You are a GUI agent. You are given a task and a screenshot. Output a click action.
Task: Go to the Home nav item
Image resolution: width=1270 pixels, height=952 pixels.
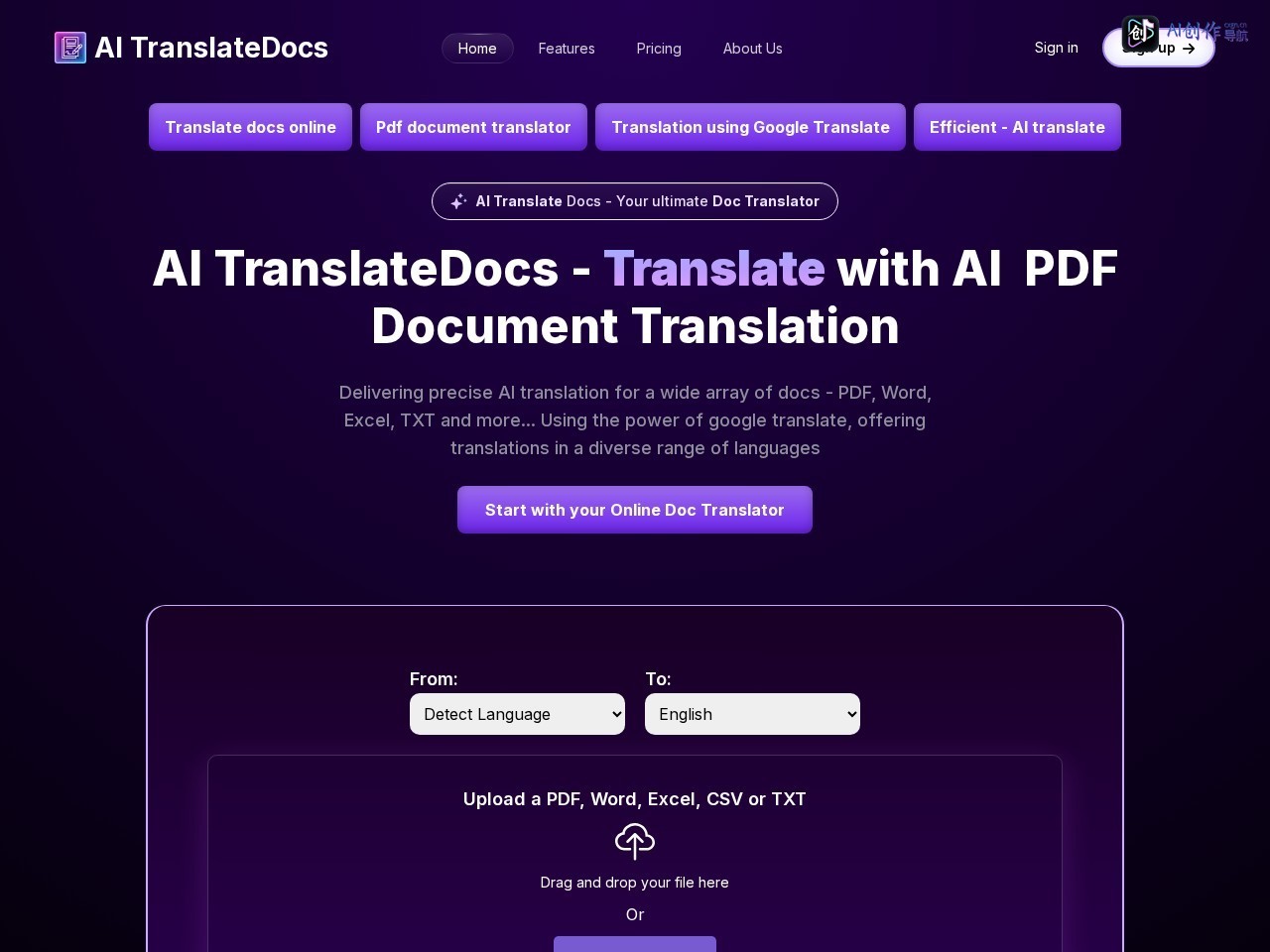click(x=477, y=48)
